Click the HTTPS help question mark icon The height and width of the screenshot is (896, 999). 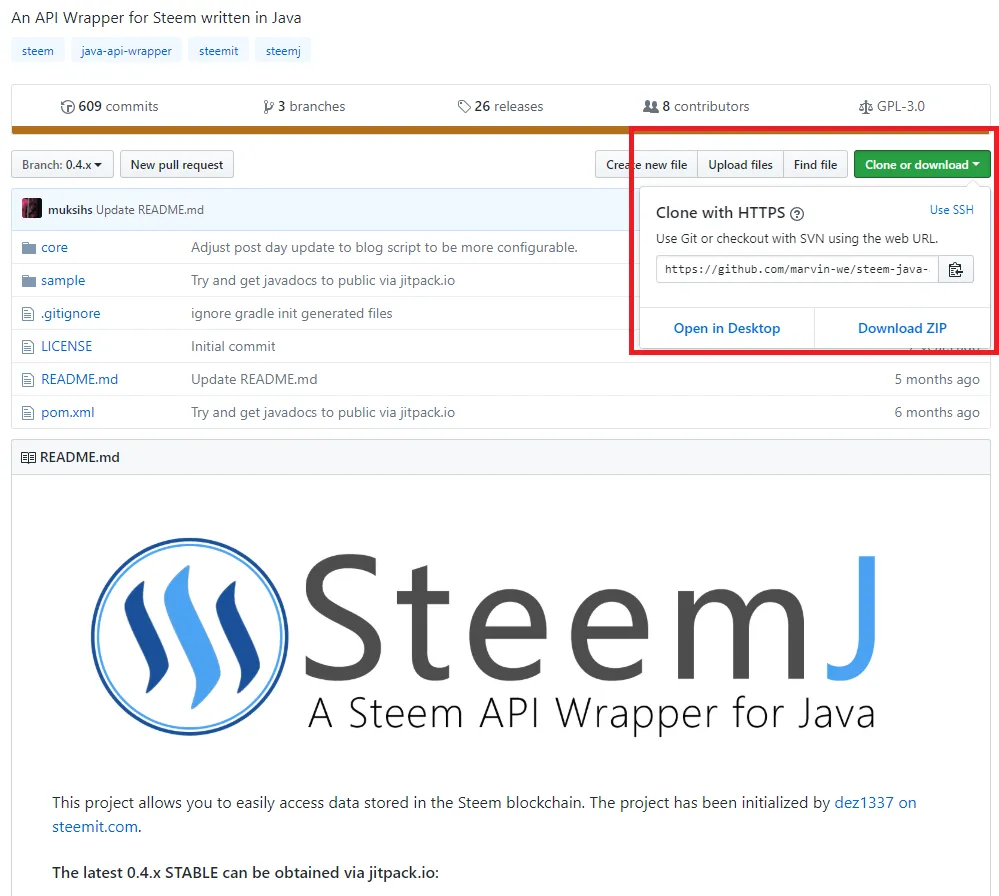[x=796, y=213]
